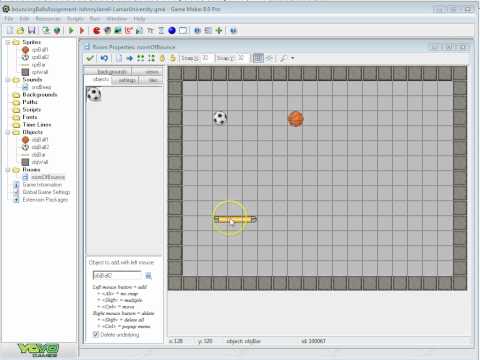Toggle Delete underlying checkbox
Screen dimensions: 480x360
point(96,334)
